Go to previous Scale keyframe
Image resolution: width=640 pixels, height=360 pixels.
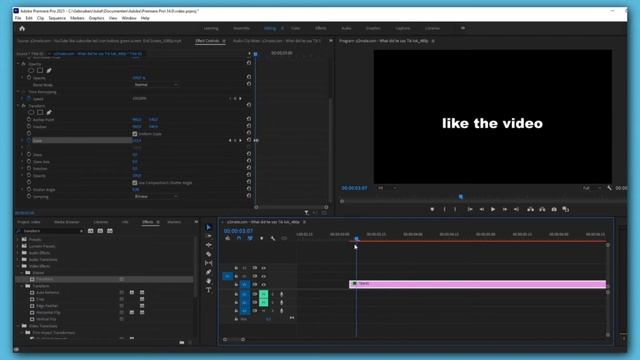[x=230, y=140]
